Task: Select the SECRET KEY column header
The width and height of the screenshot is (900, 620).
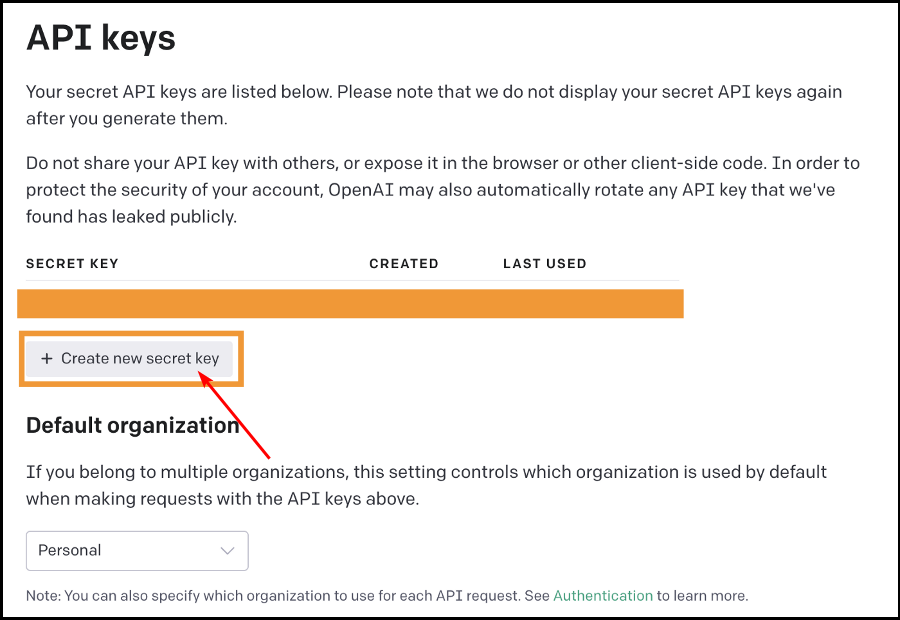Action: click(72, 264)
